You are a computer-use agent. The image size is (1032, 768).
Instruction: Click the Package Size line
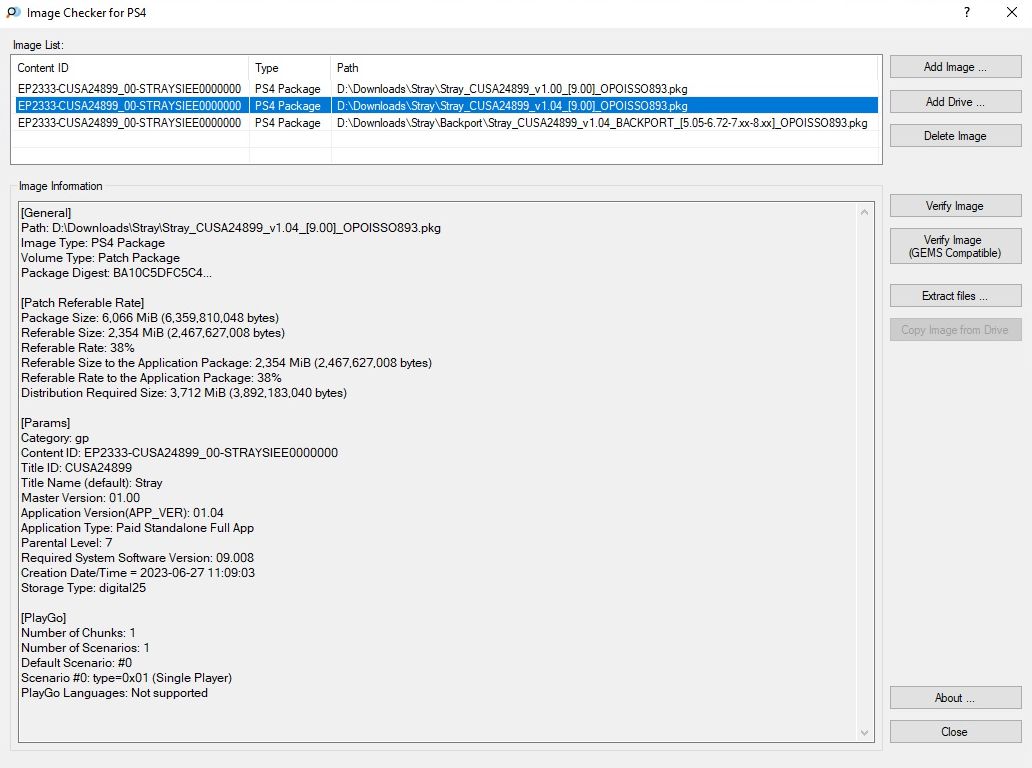coord(150,318)
